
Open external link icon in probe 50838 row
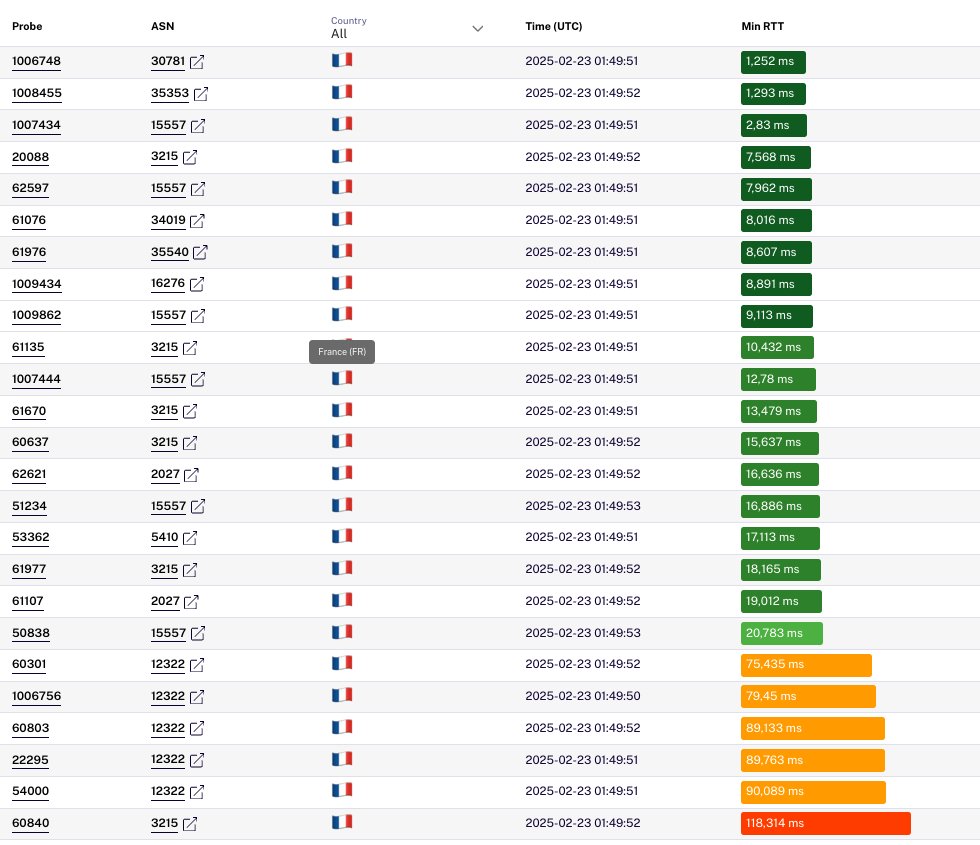coord(198,633)
